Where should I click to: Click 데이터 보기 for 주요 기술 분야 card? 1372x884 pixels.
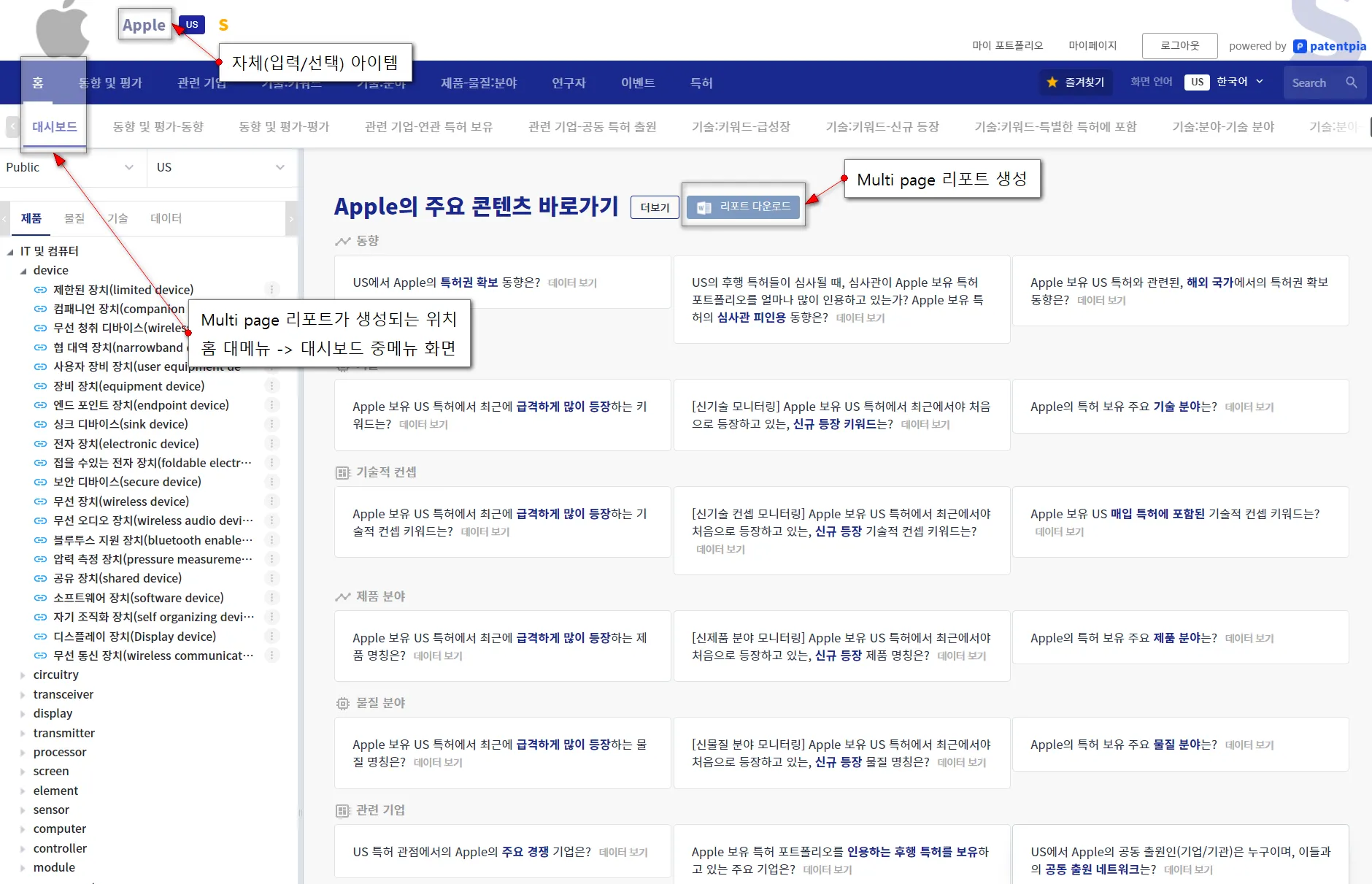[x=1249, y=407]
